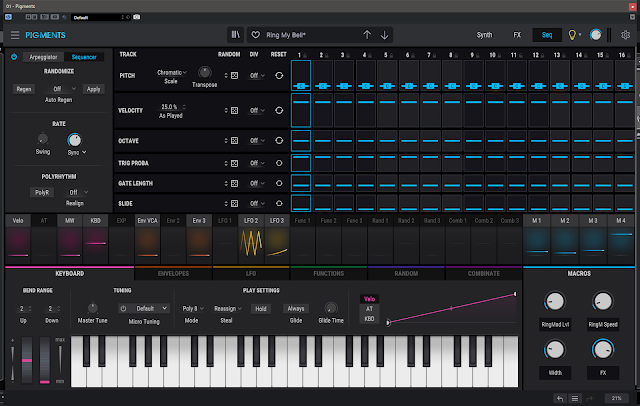Open the Reassign Steal dropdown
Viewport: 640px width, 406px height.
point(228,308)
